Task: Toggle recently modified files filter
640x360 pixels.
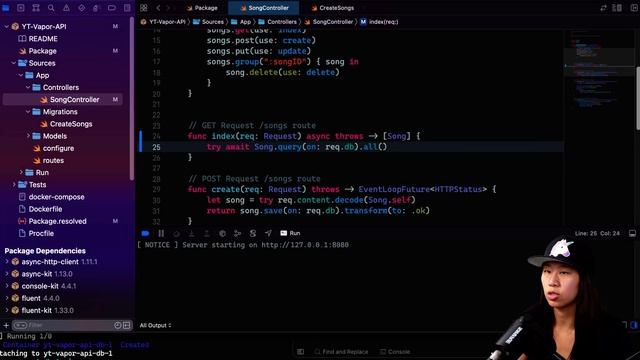Action: [118, 325]
